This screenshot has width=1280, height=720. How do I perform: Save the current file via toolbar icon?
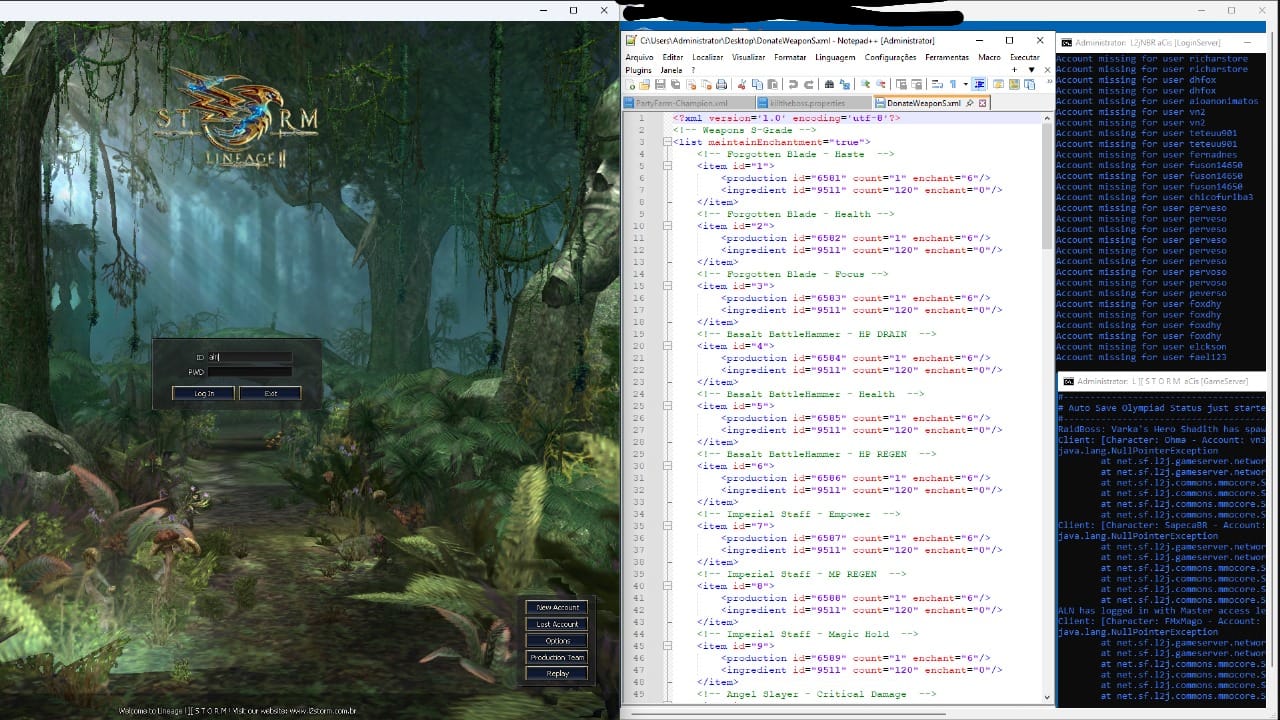click(x=660, y=84)
